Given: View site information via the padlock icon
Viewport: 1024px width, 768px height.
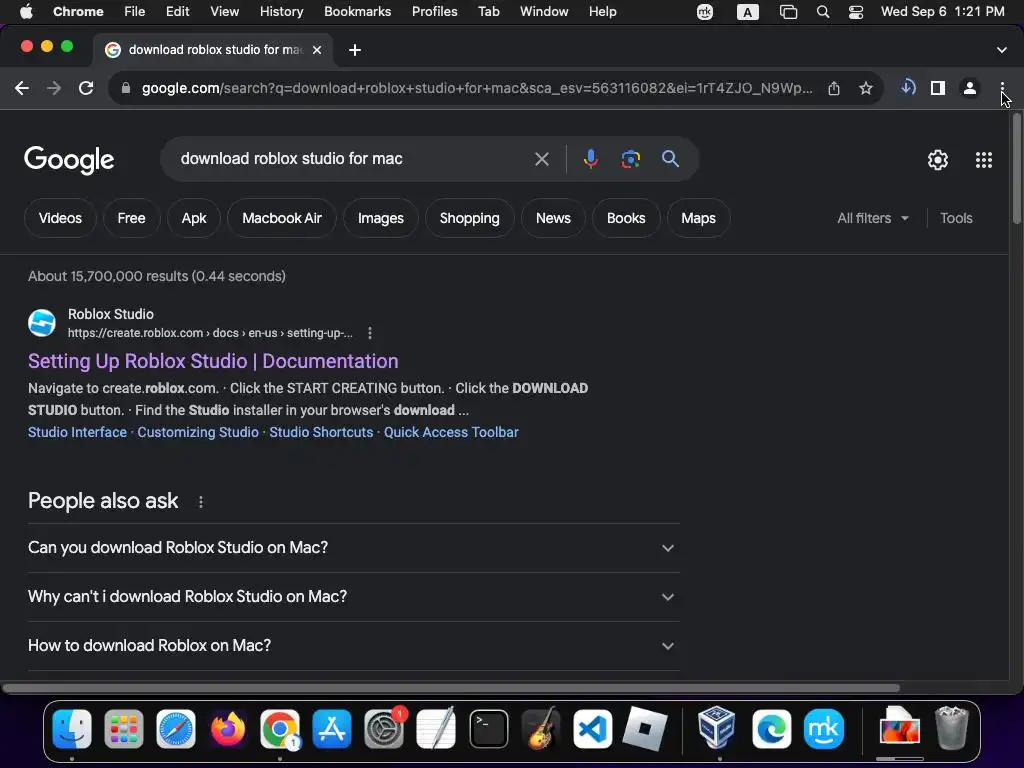Looking at the screenshot, I should point(126,88).
